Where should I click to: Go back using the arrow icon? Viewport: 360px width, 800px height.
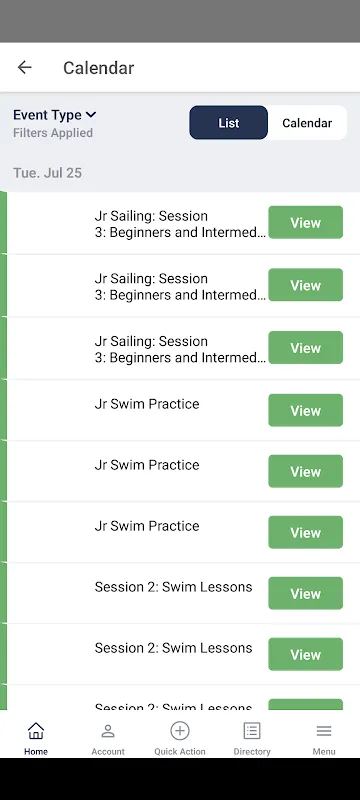click(x=24, y=67)
